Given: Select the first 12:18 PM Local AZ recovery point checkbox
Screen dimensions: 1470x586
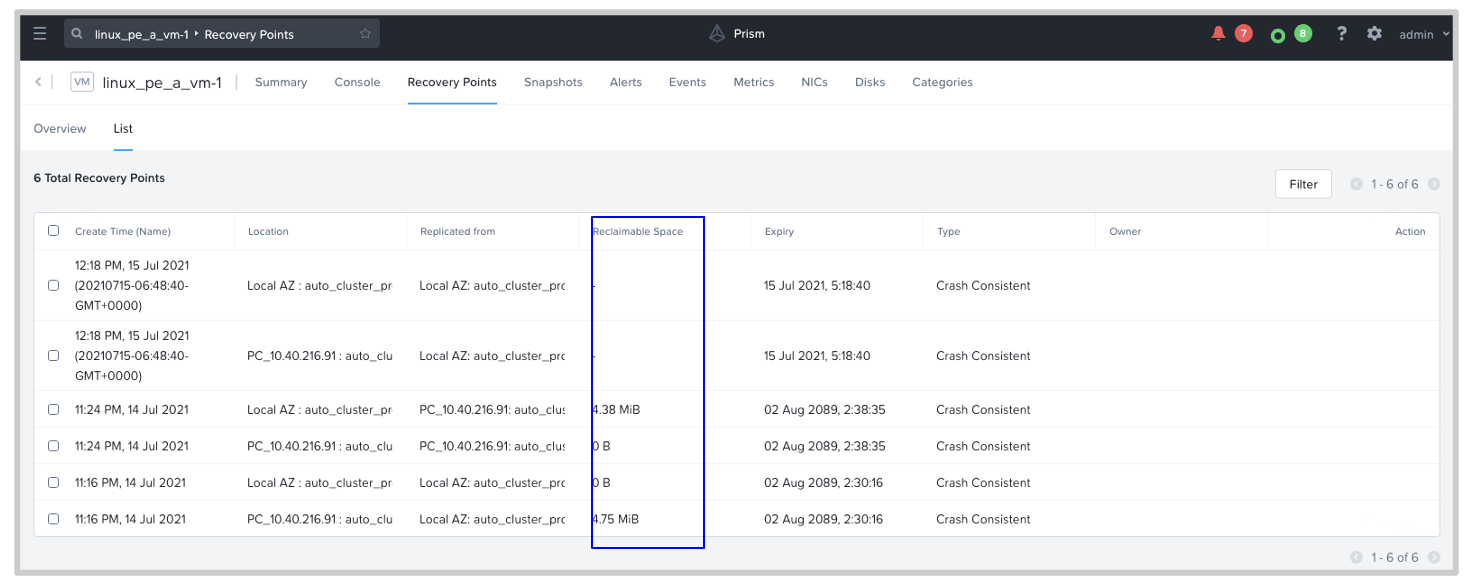Looking at the screenshot, I should coord(54,285).
